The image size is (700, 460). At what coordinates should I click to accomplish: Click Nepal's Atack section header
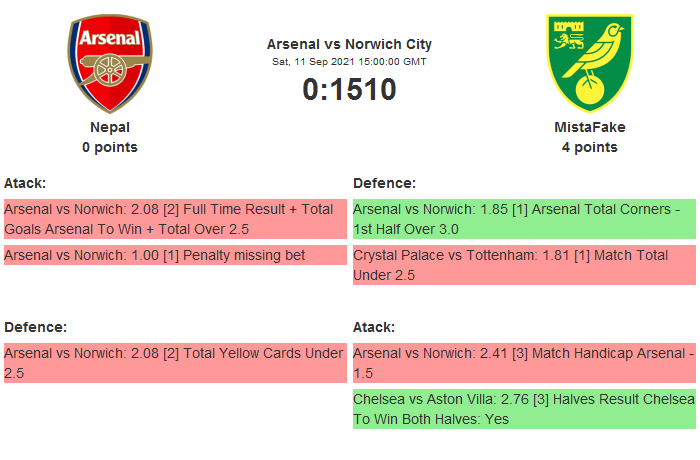(25, 183)
